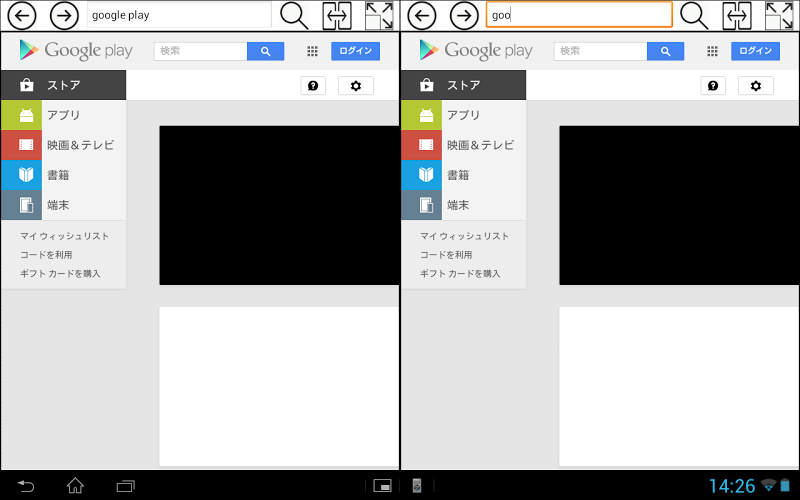Focus the right pane URL field containing goo
The height and width of the screenshot is (500, 800).
click(x=579, y=15)
